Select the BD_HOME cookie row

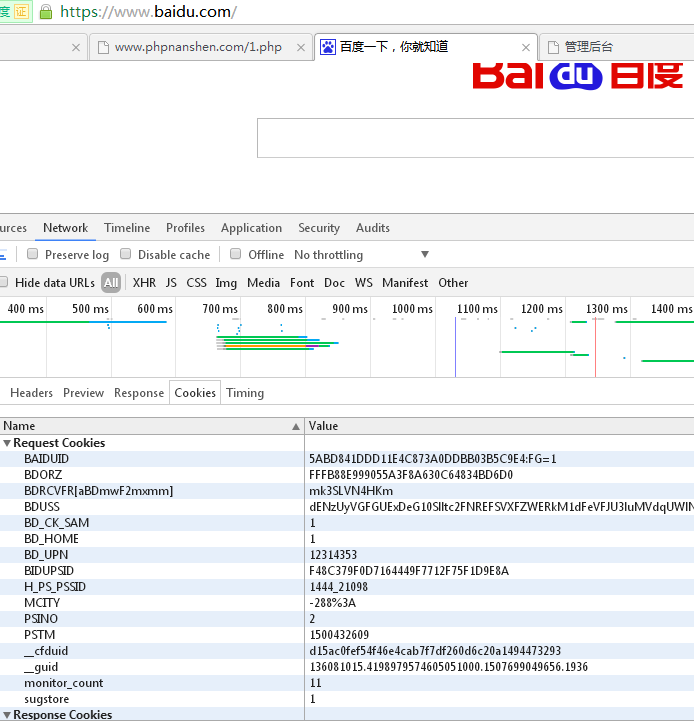pyautogui.click(x=347, y=539)
